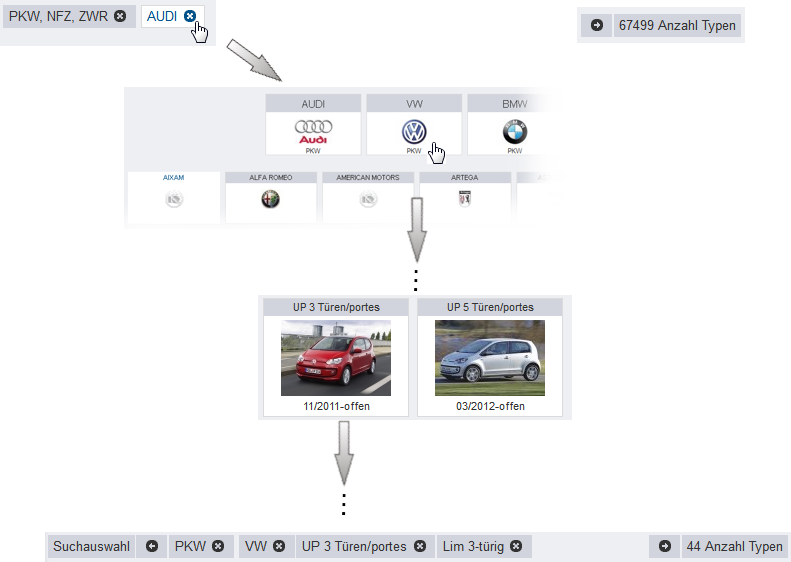
Task: Click the PKW breadcrumb text in bottom bar
Action: tap(190, 546)
